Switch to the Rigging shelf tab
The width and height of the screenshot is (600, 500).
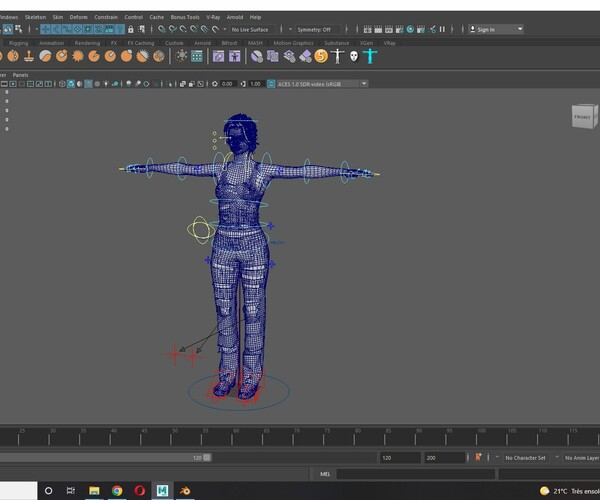[x=18, y=43]
